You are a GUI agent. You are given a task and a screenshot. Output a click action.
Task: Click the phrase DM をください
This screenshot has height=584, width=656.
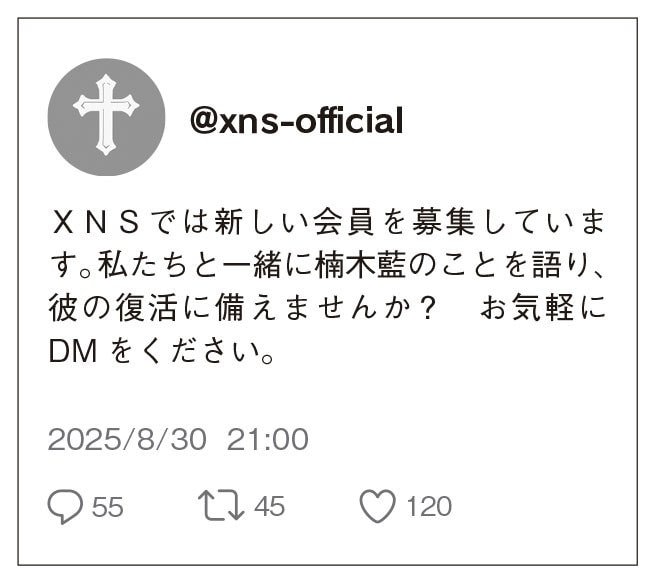point(161,351)
